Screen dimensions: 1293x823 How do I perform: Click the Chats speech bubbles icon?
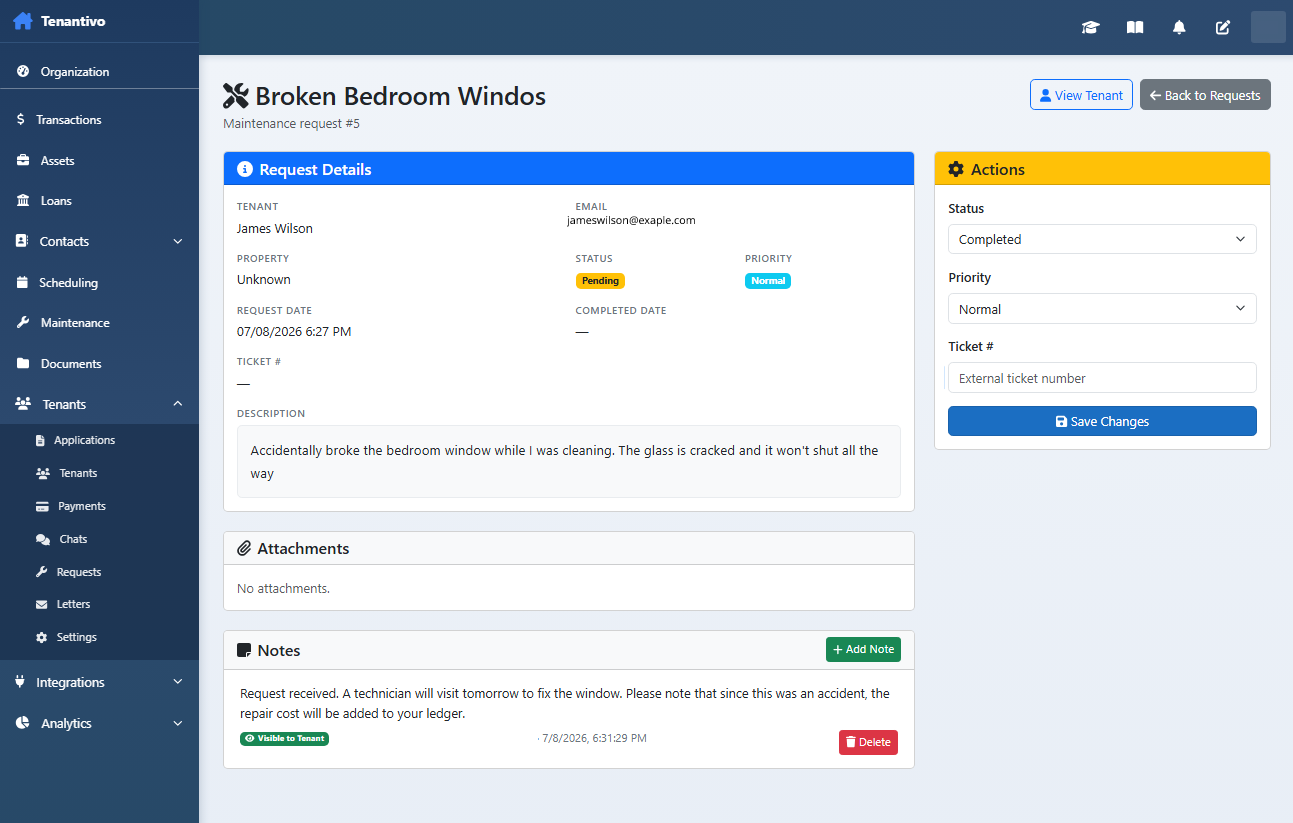[43, 539]
